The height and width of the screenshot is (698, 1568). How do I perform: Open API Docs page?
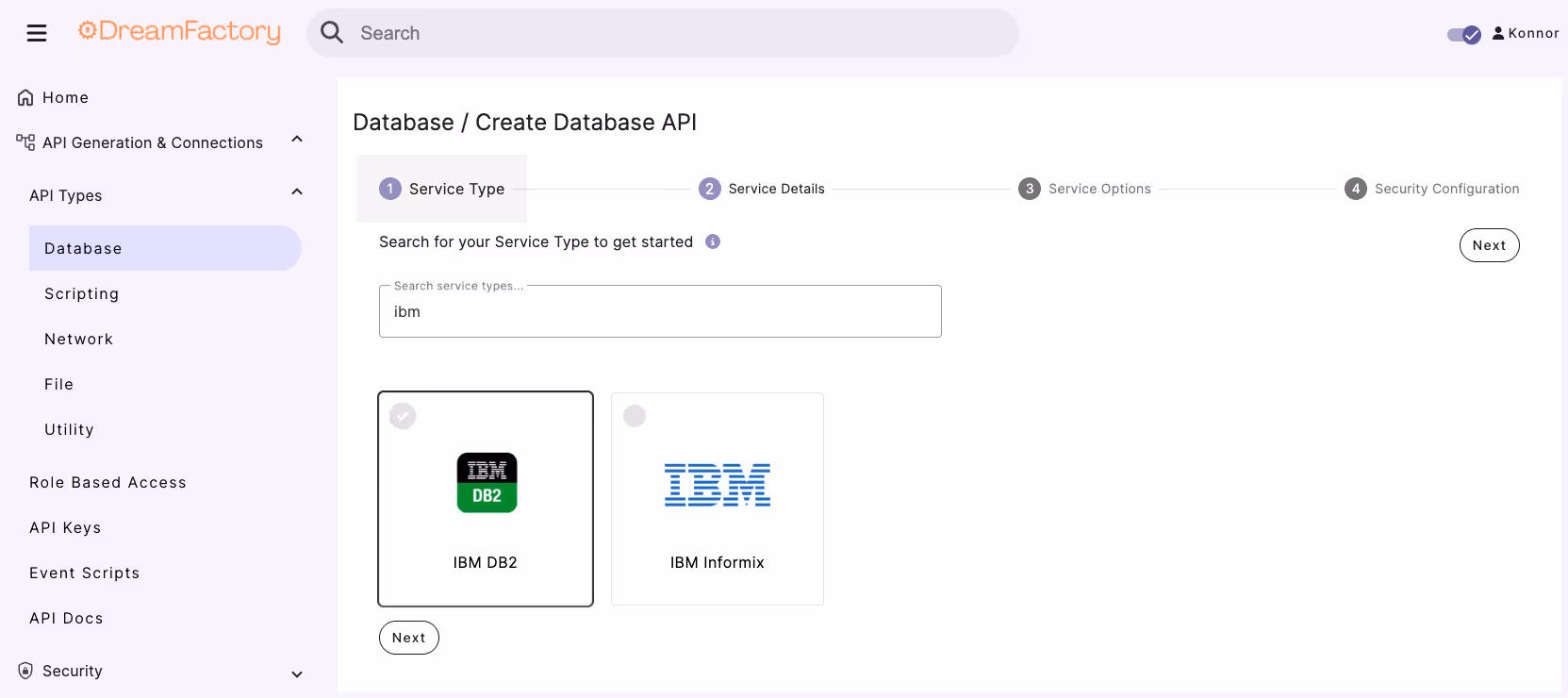coord(66,618)
